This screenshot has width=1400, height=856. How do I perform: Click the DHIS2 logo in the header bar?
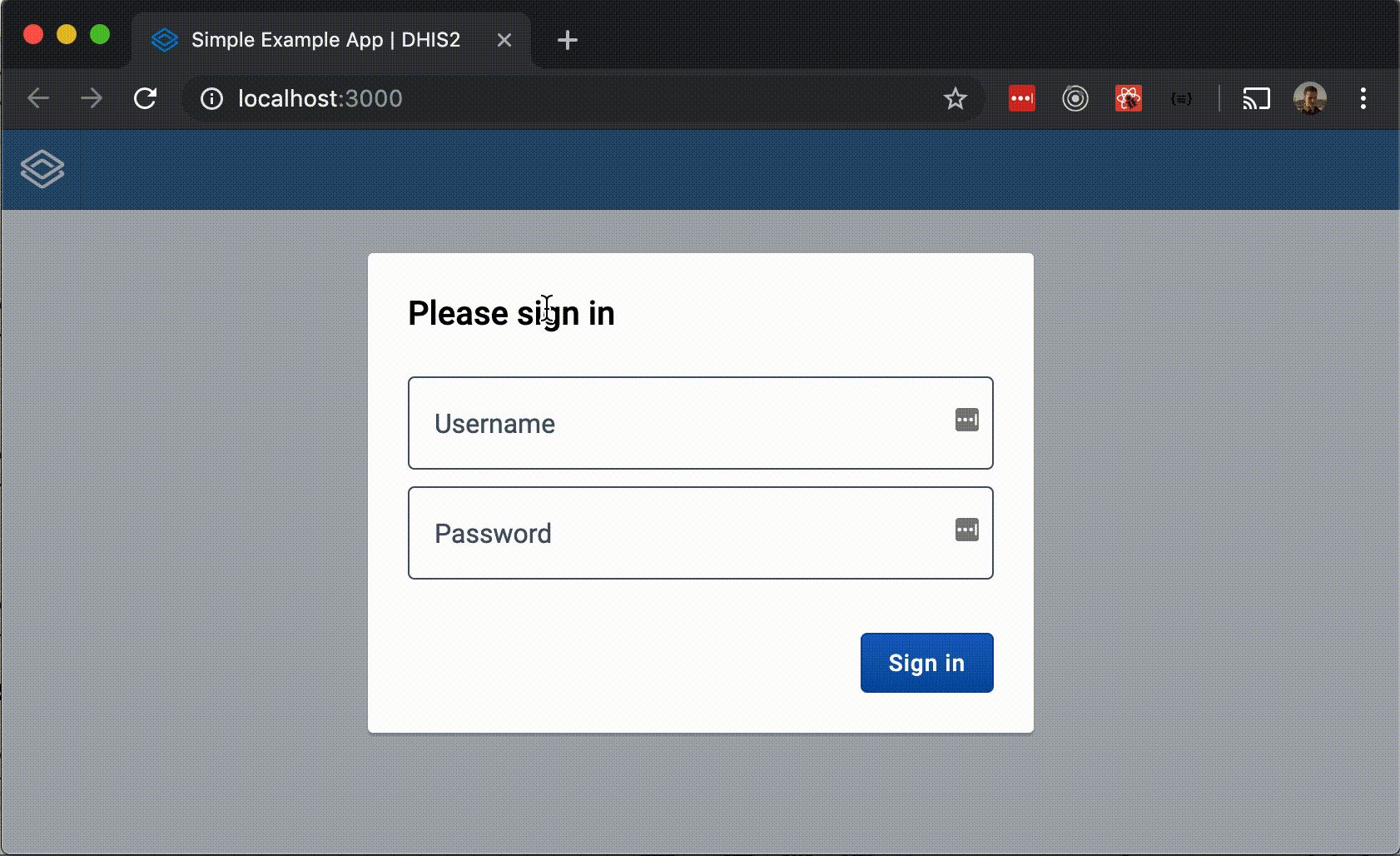(41, 168)
